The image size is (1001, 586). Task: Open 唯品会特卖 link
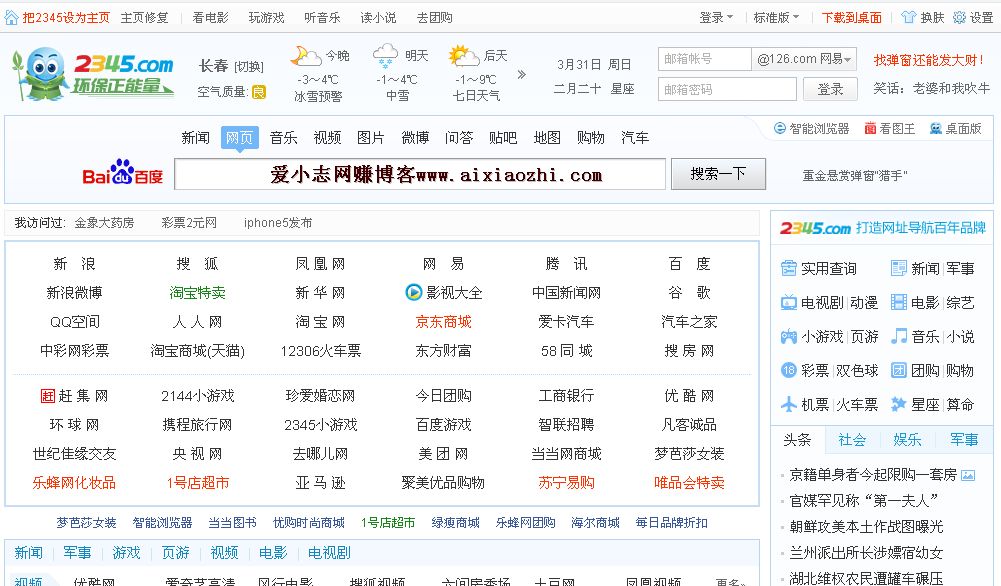coord(689,483)
